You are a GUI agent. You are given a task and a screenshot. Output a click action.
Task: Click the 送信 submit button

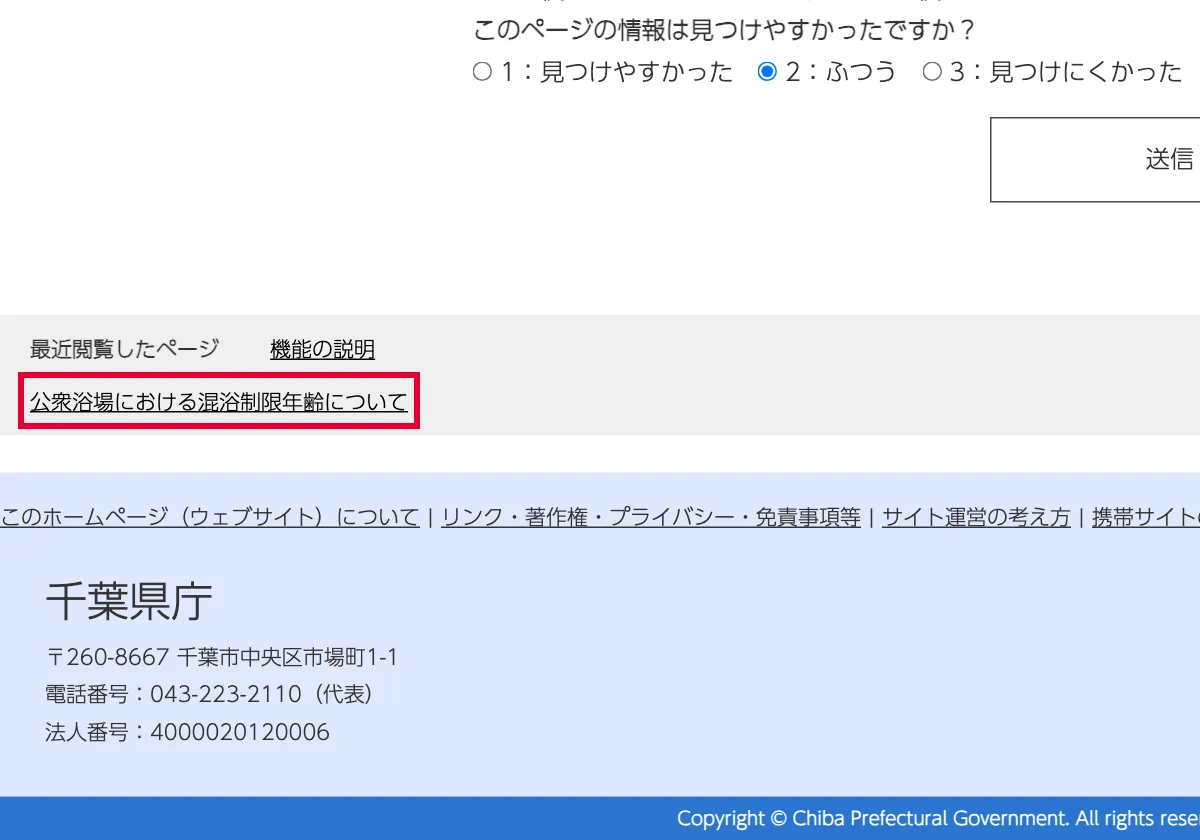[x=1095, y=160]
